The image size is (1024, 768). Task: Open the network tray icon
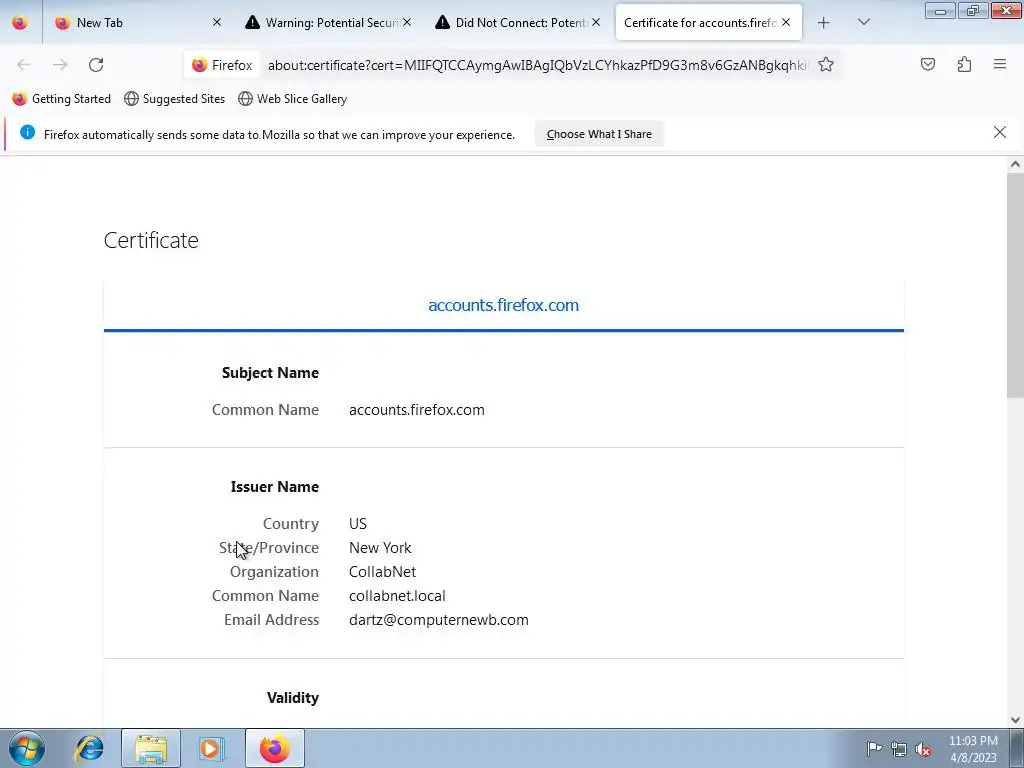899,749
